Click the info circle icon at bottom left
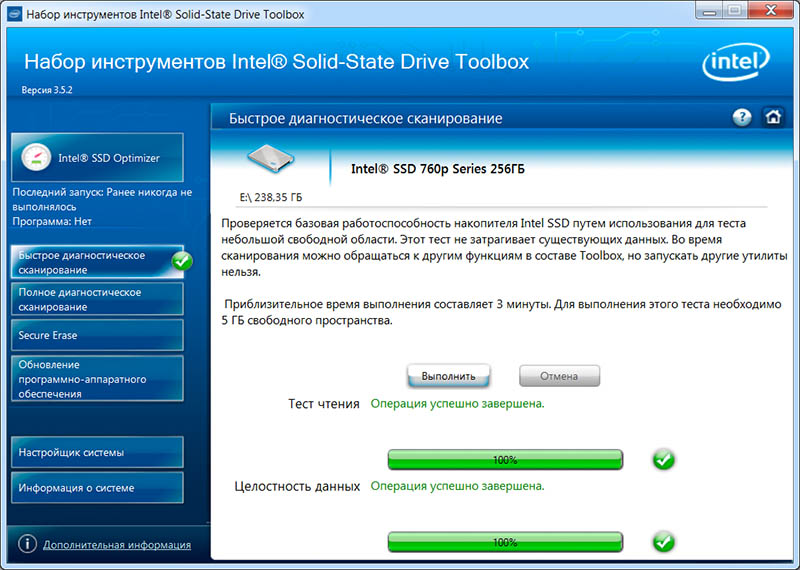The height and width of the screenshot is (570, 800). tap(27, 544)
